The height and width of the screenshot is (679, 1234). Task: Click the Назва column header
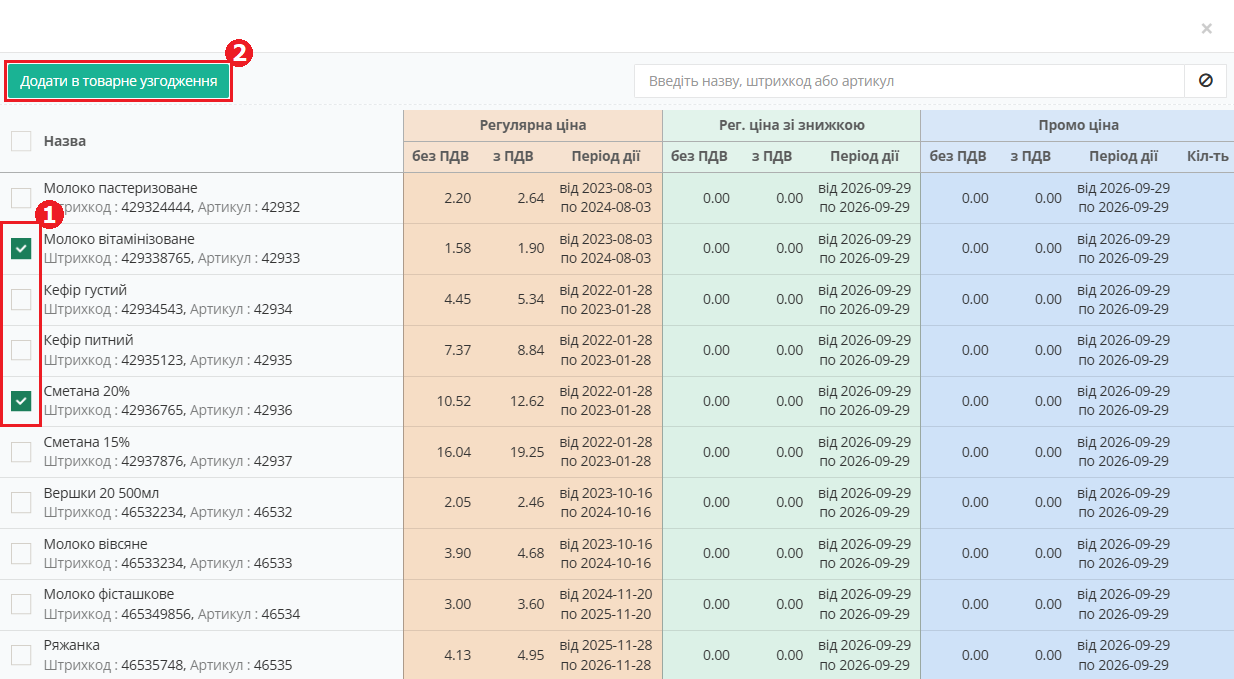[65, 141]
